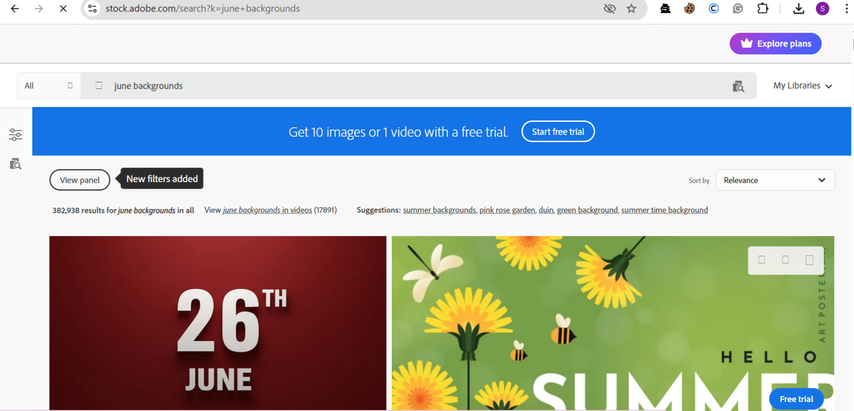Viewport: 854px width, 411px height.
Task: Open the filters panel sidebar icon
Action: (x=15, y=135)
